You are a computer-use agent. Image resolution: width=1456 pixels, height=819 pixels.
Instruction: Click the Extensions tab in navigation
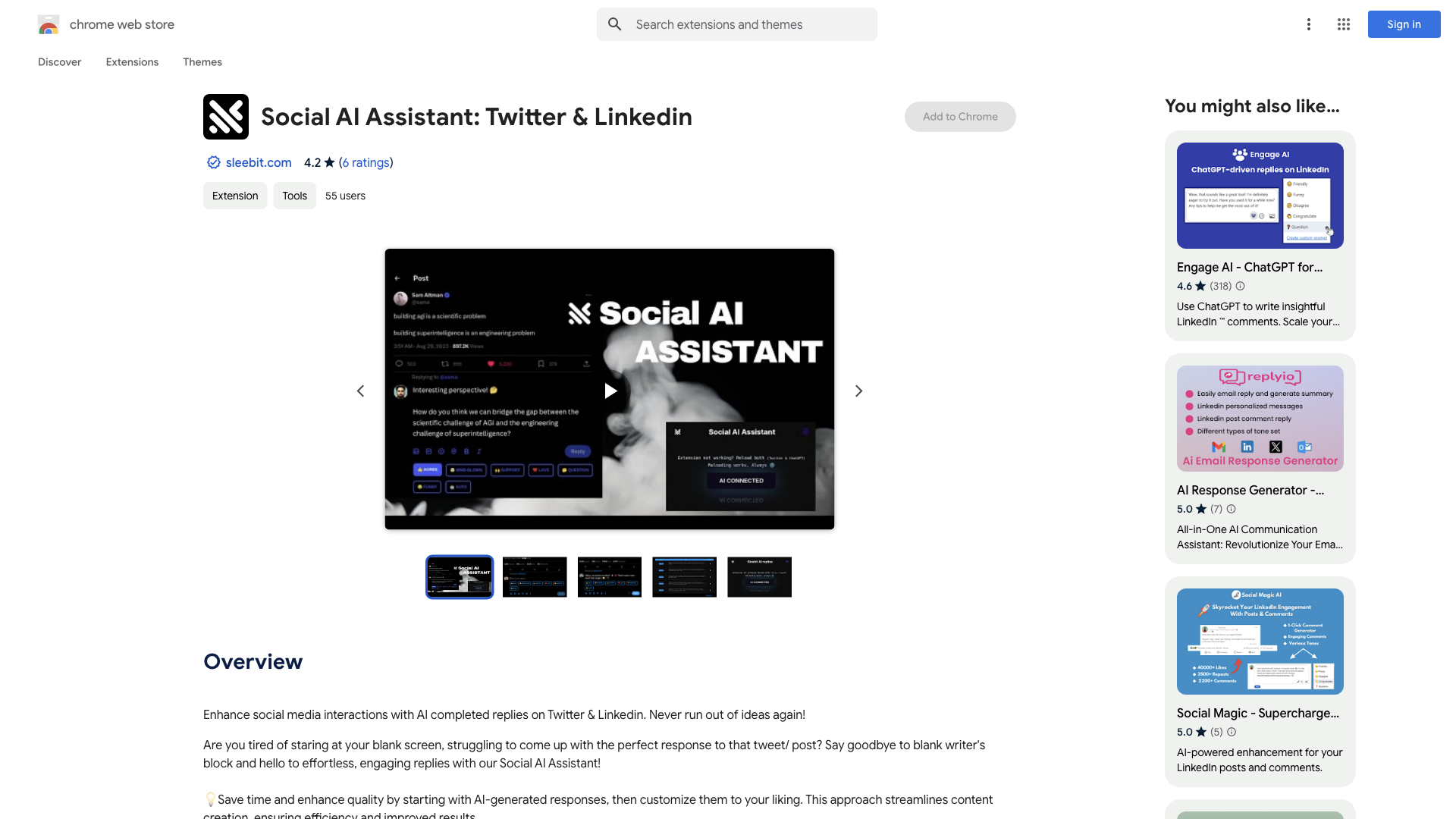132,62
